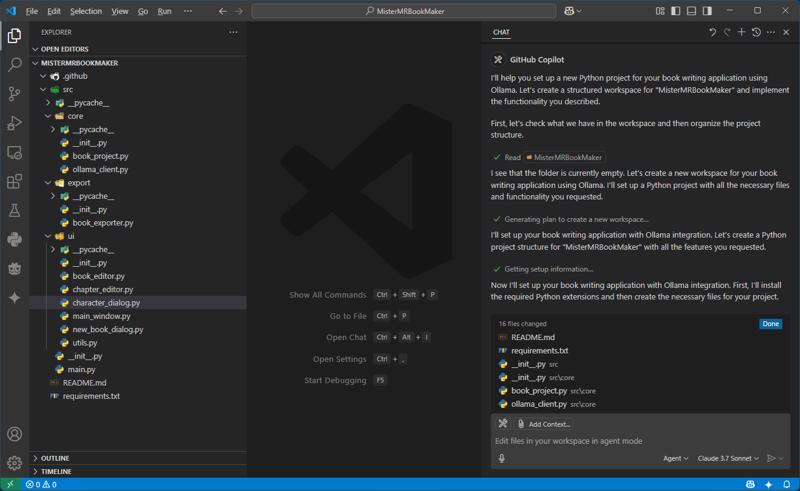The width and height of the screenshot is (800, 491).
Task: Open the Accounts menu
Action: pos(14,434)
